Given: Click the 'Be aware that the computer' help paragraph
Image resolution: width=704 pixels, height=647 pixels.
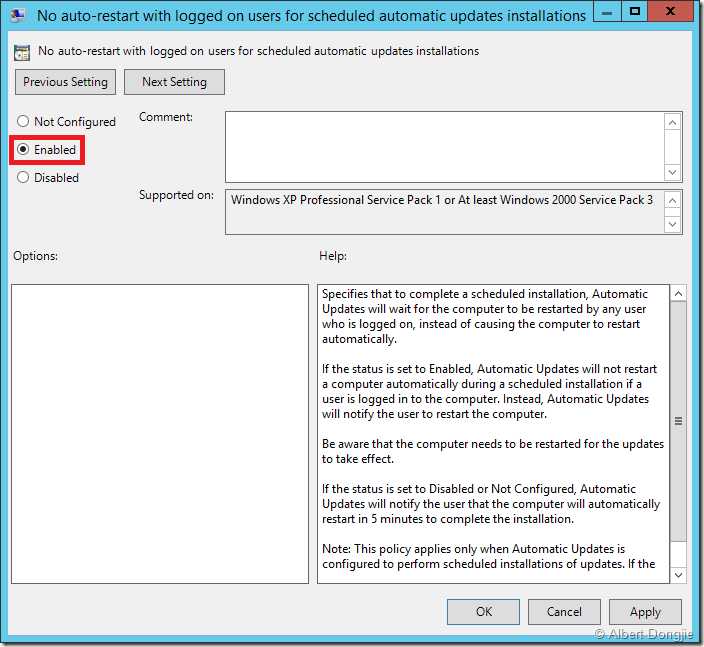Looking at the screenshot, I should [493, 451].
